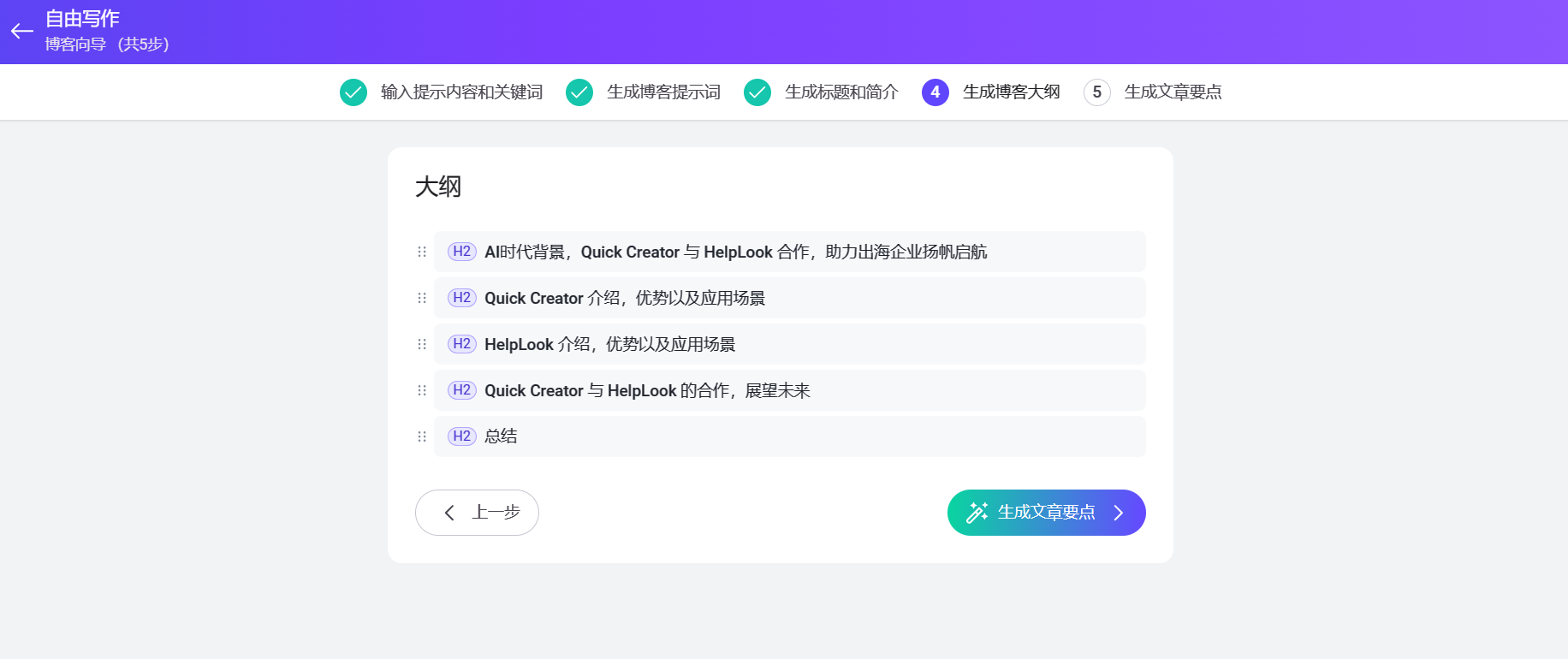The image size is (1568, 659).
Task: Click step number 4 circle
Action: click(935, 92)
